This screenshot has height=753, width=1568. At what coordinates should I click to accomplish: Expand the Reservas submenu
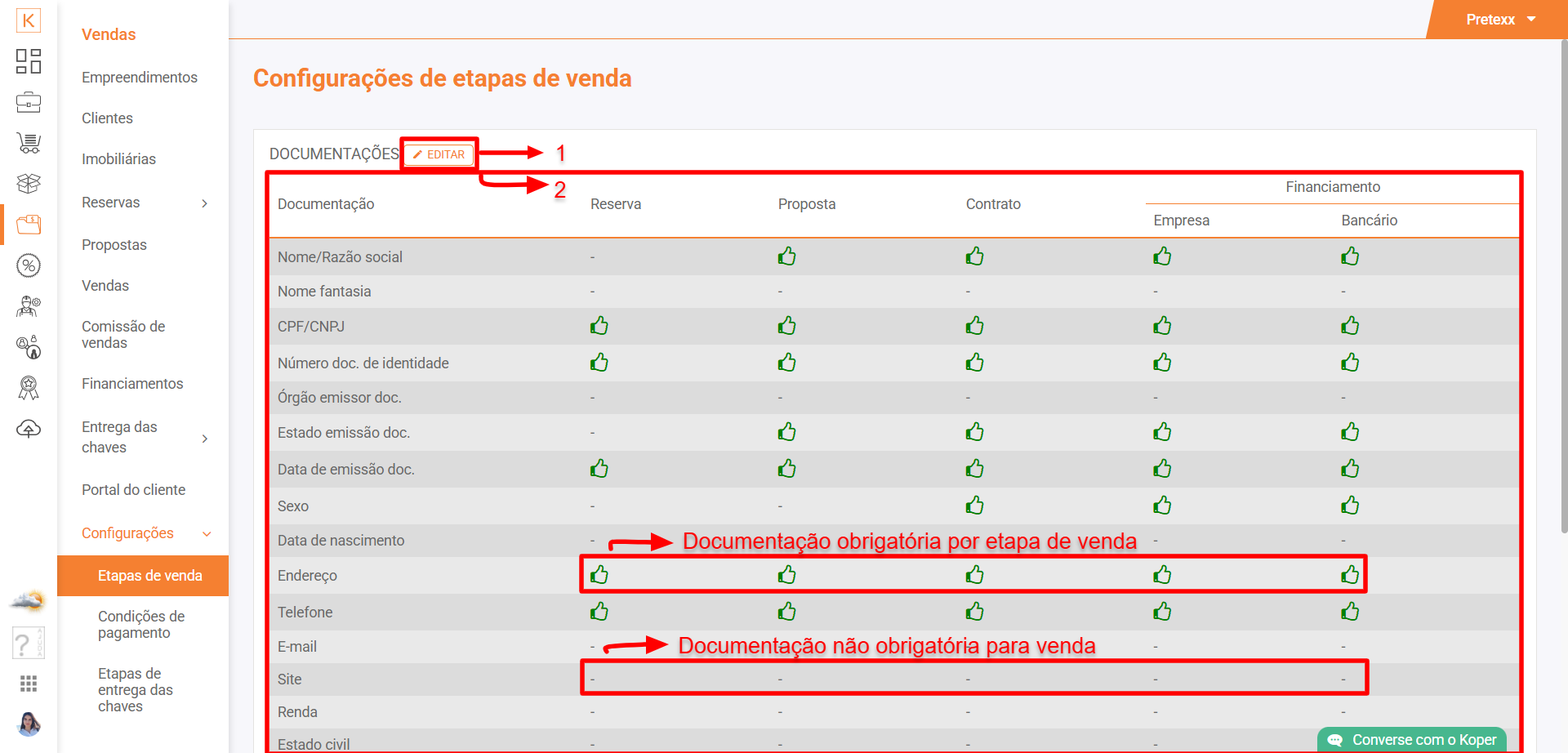pyautogui.click(x=204, y=203)
